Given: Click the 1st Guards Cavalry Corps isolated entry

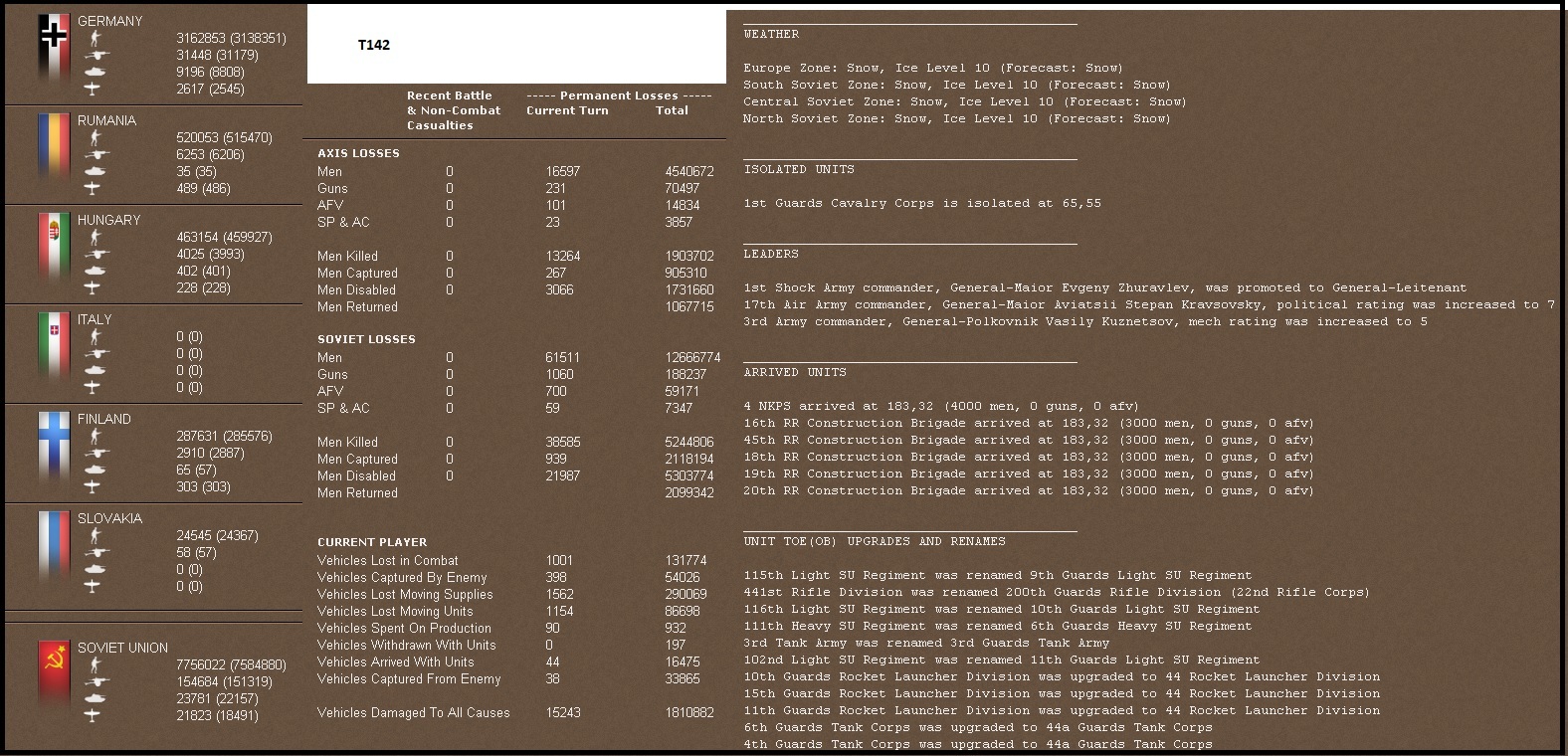Looking at the screenshot, I should pos(922,203).
